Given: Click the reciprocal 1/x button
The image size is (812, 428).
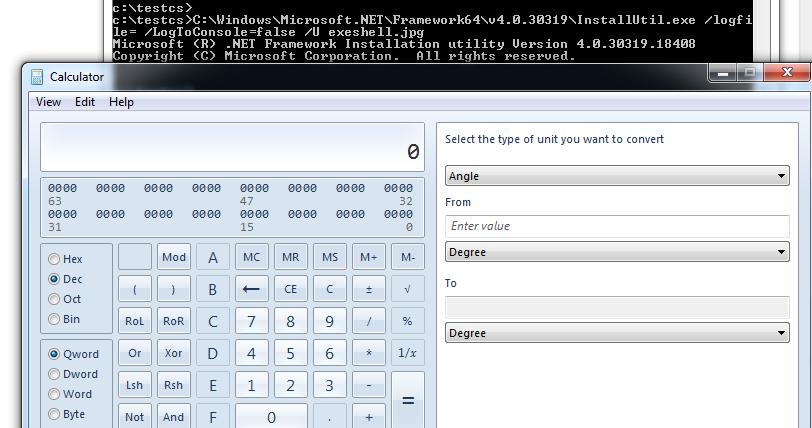Looking at the screenshot, I should click(x=408, y=353).
